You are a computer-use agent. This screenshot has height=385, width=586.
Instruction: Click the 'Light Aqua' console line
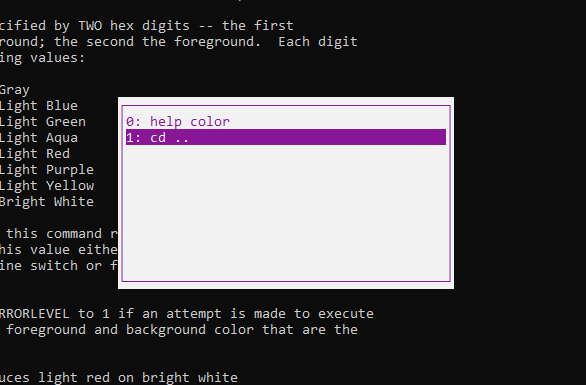[38, 138]
